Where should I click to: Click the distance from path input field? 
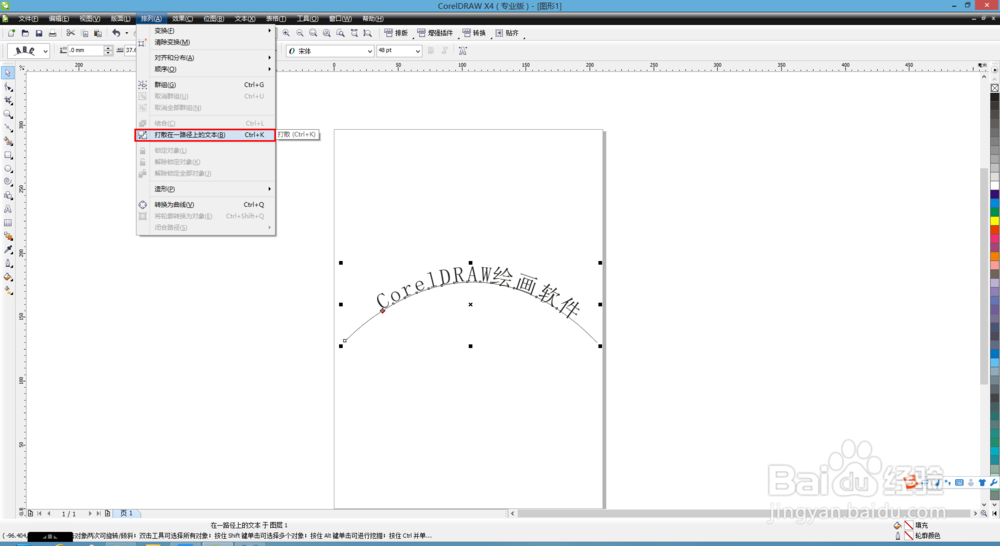[85, 50]
